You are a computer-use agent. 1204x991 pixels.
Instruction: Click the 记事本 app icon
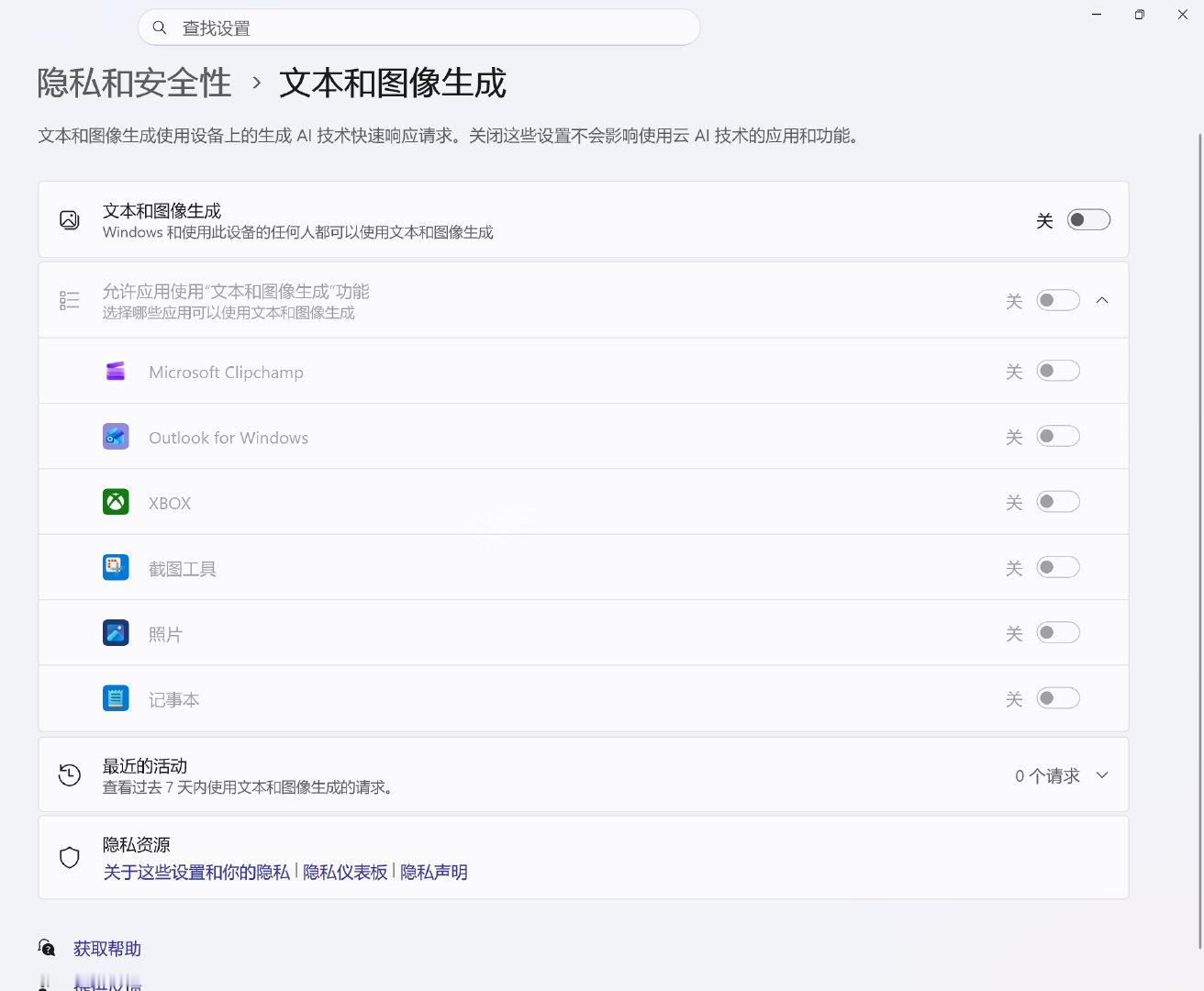click(116, 698)
